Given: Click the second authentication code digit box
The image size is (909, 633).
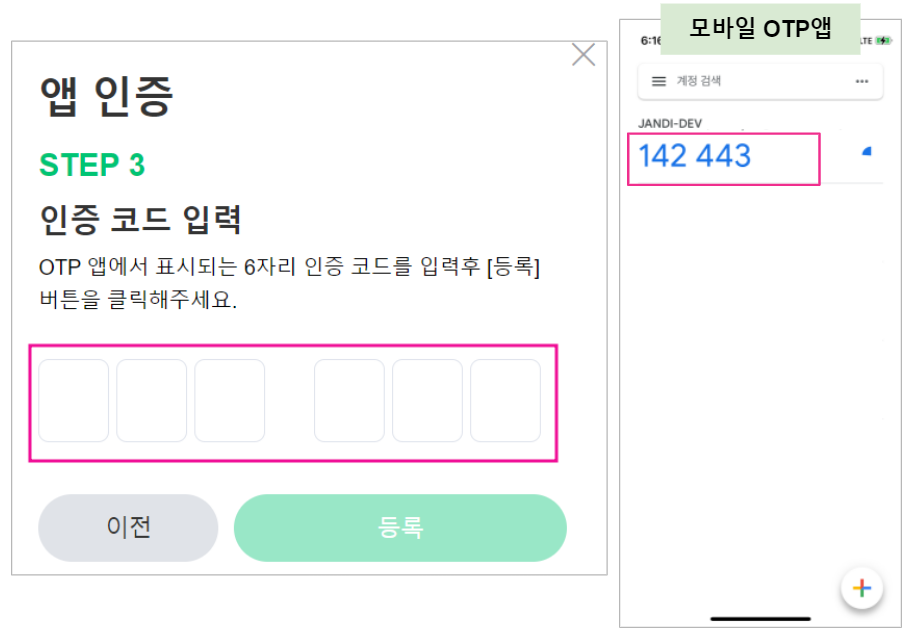Looking at the screenshot, I should [x=152, y=400].
